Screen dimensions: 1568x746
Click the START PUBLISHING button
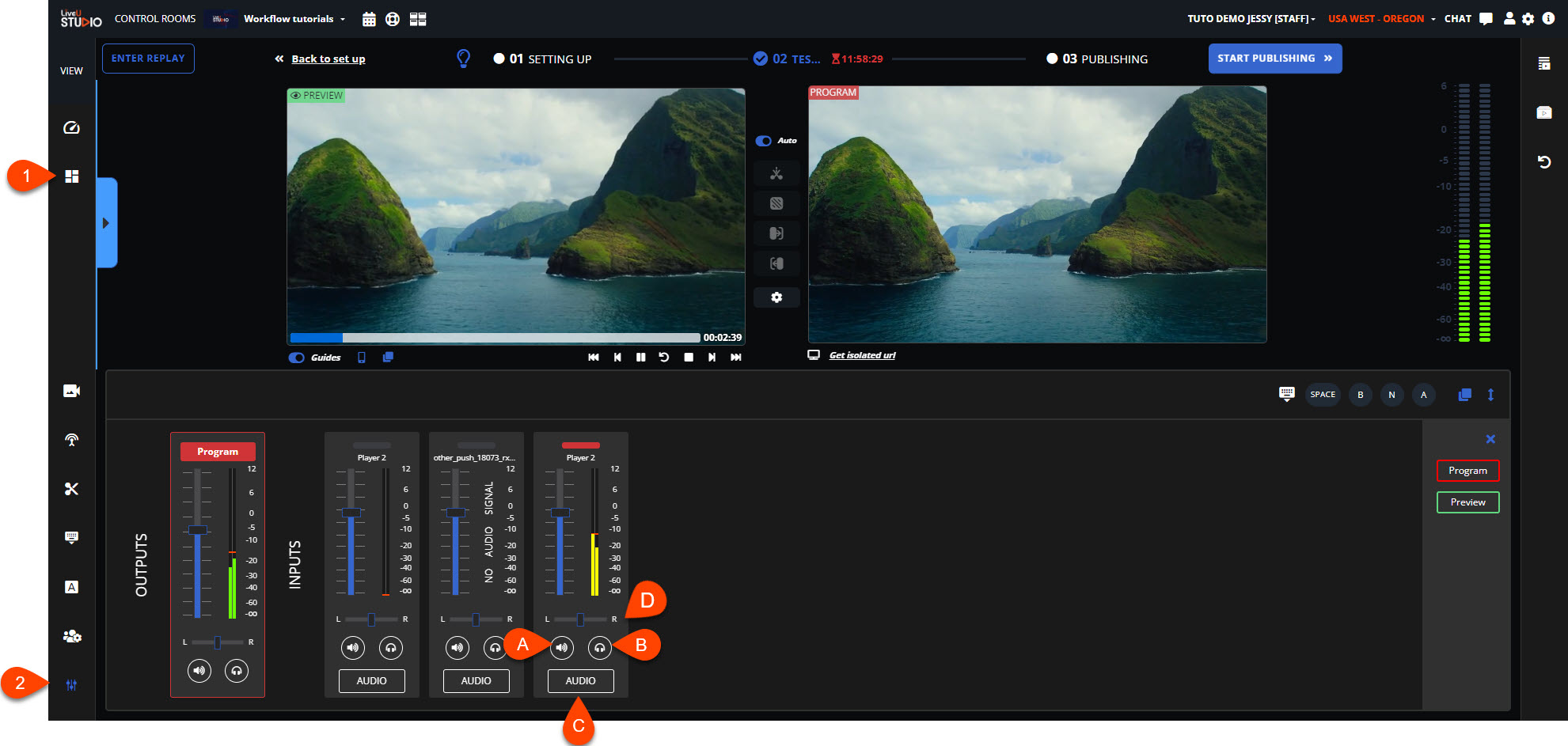[1274, 59]
